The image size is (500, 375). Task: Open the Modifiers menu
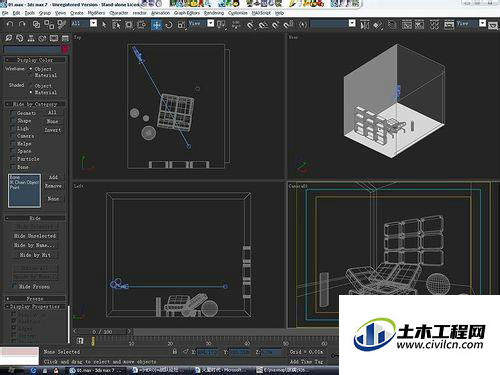tap(96, 13)
